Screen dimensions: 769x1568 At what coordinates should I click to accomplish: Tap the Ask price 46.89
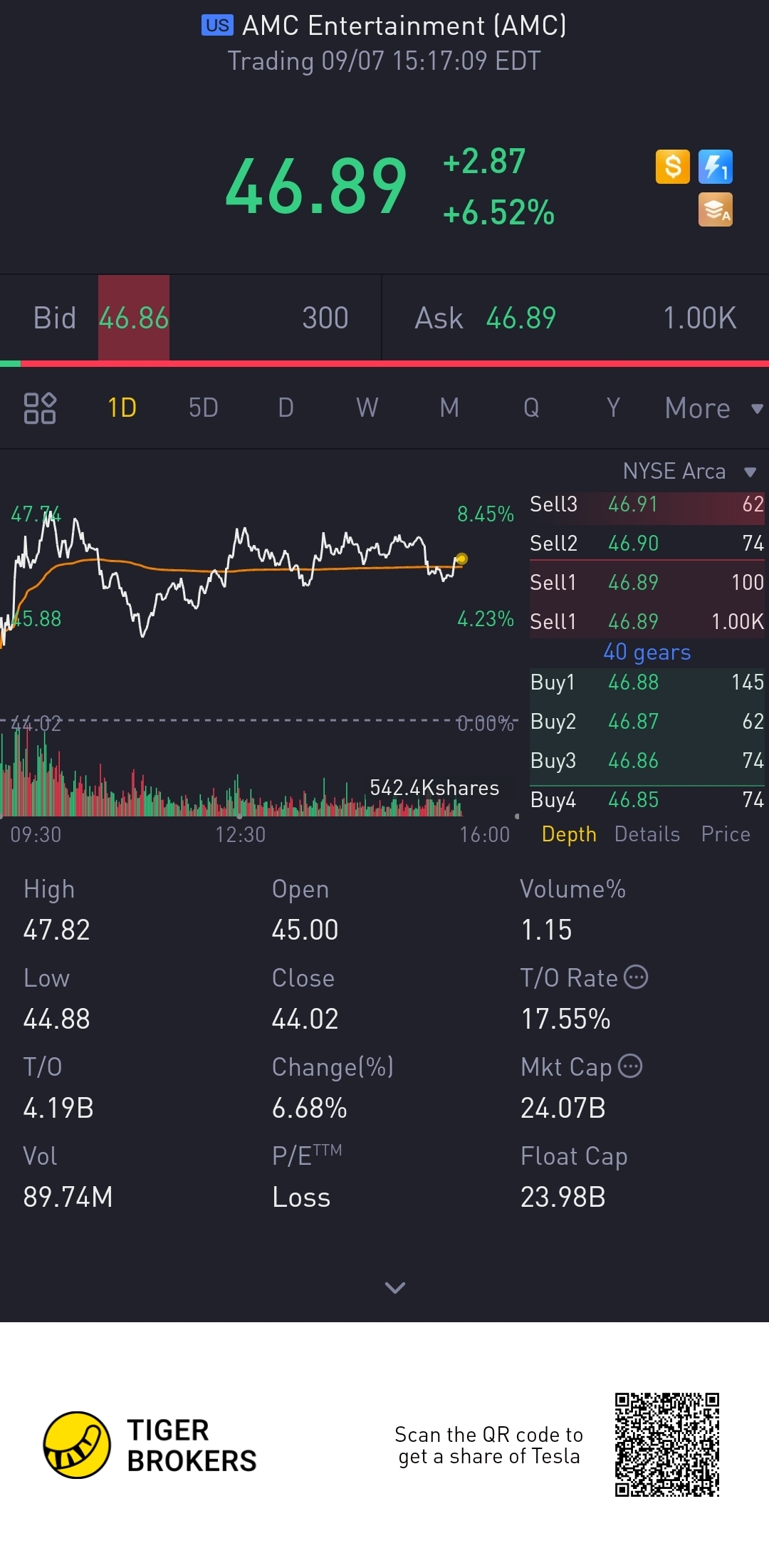pos(520,318)
